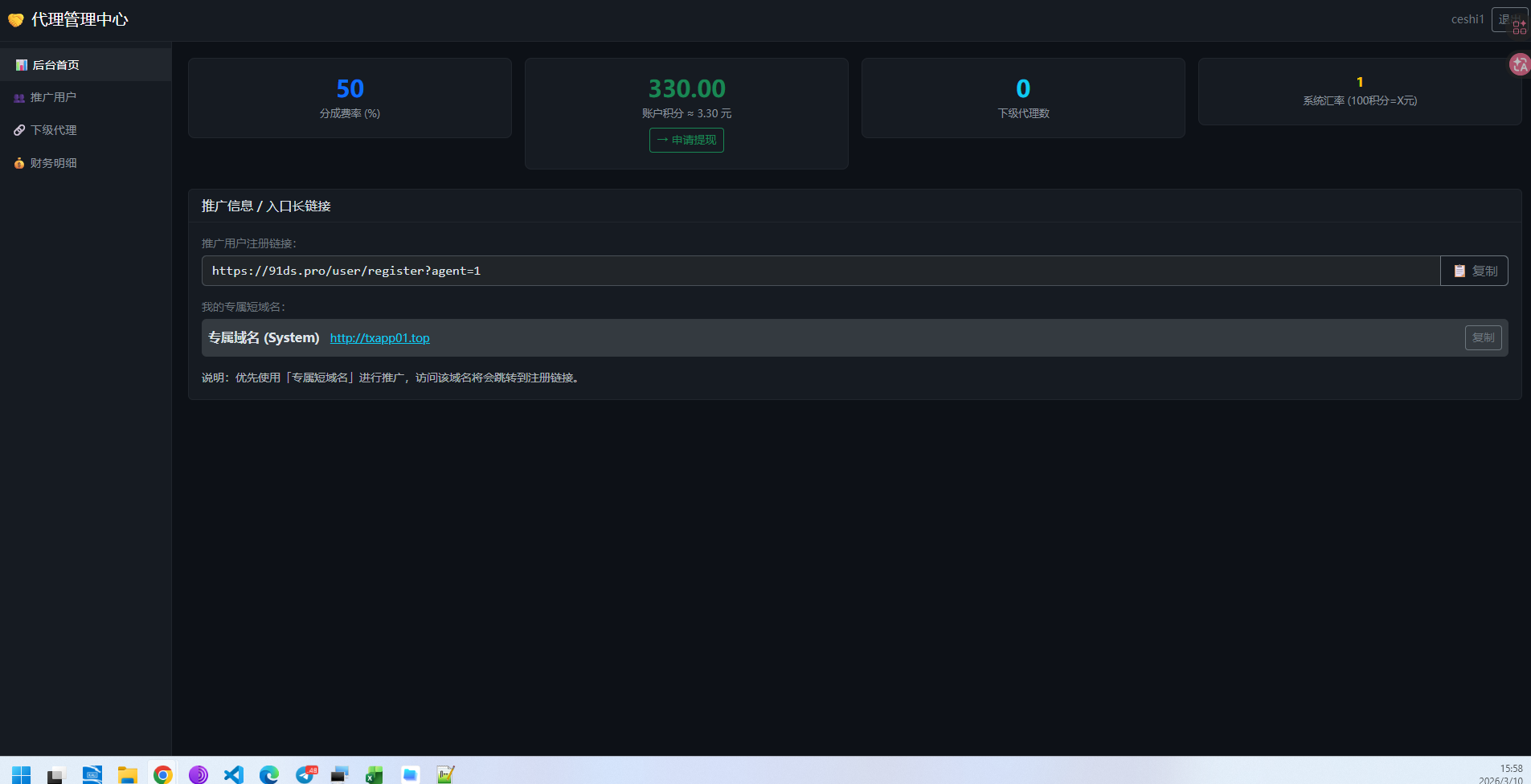The image size is (1531, 784).
Task: Copy the exclusive short domain
Action: [x=1483, y=337]
